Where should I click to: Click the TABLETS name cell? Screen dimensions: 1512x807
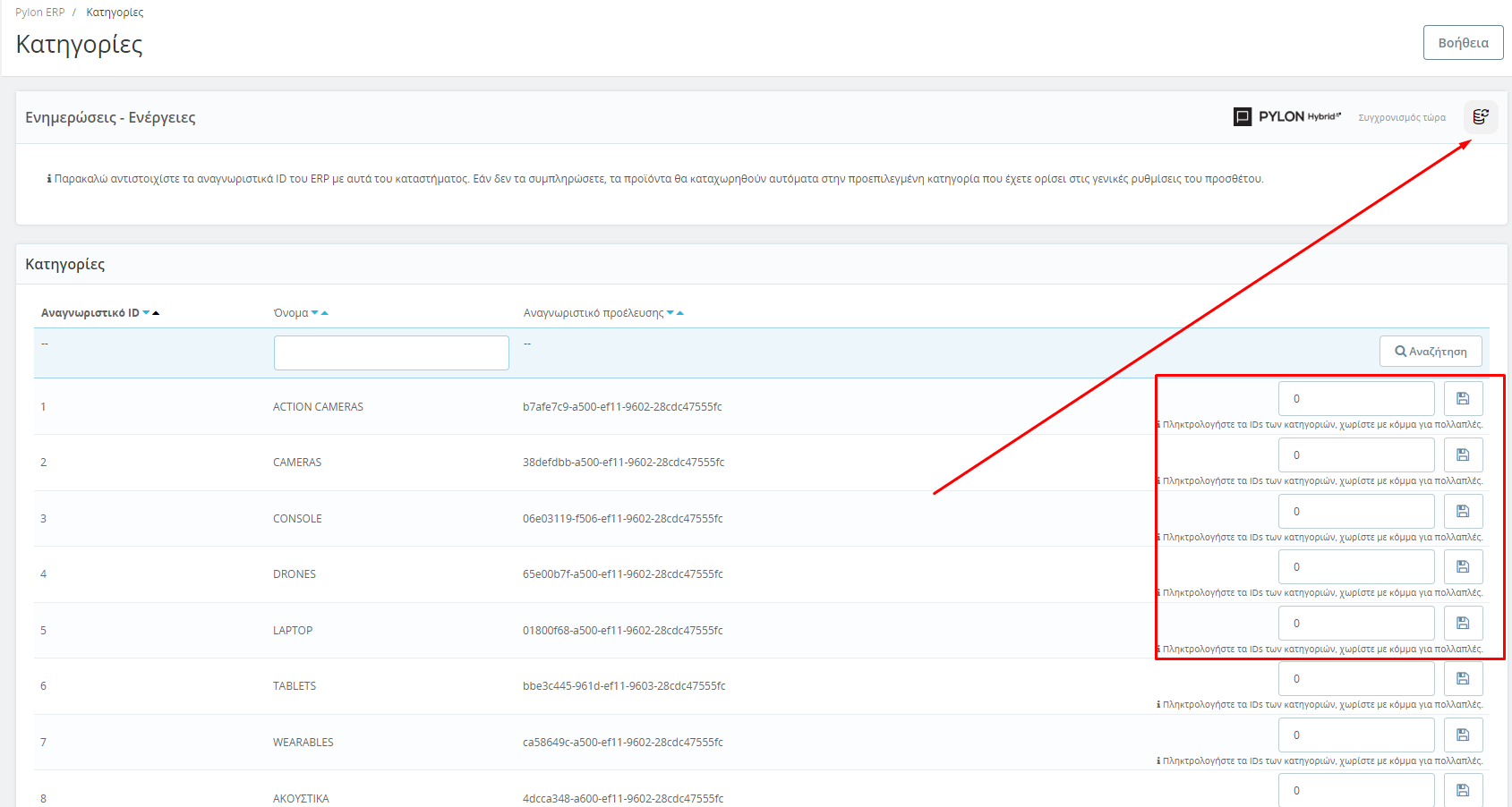pyautogui.click(x=295, y=686)
